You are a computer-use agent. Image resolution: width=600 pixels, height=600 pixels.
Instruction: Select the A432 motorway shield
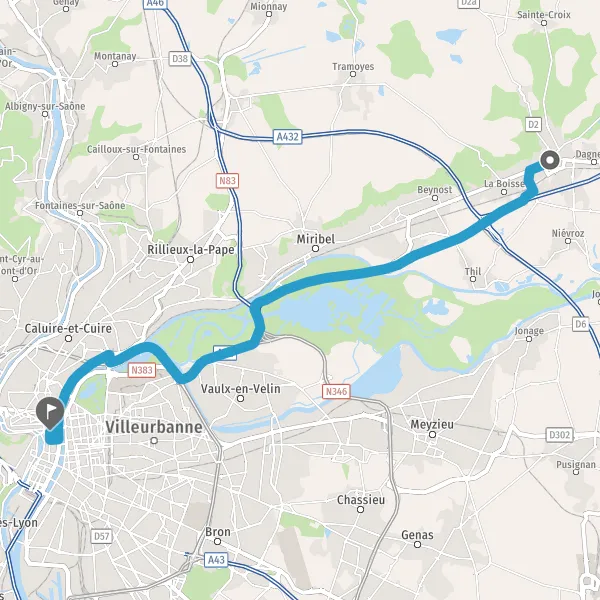tap(287, 137)
